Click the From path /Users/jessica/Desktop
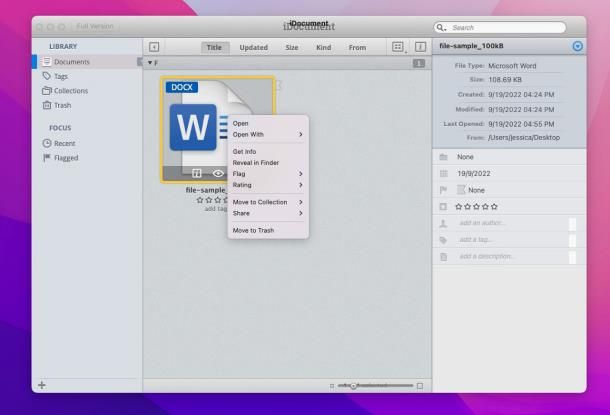Viewport: 610px width, 415px height. point(524,137)
